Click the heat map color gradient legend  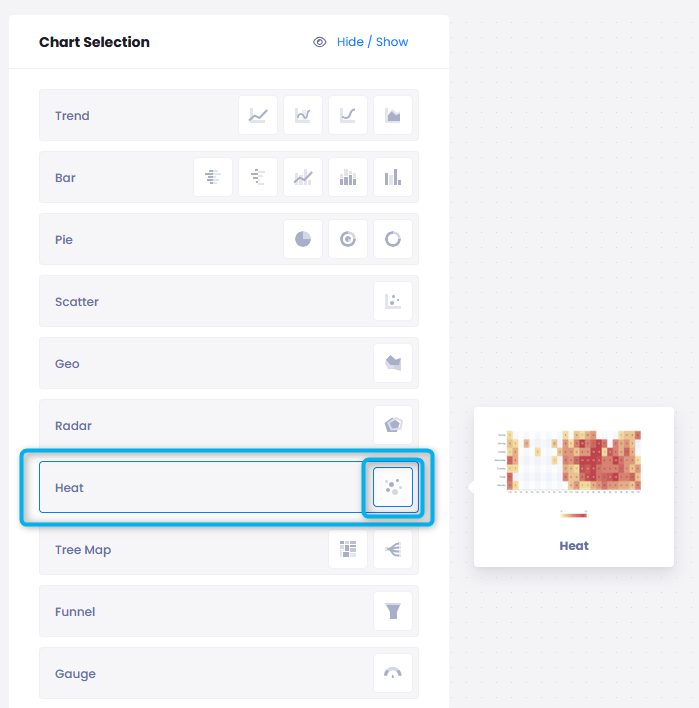[x=574, y=515]
